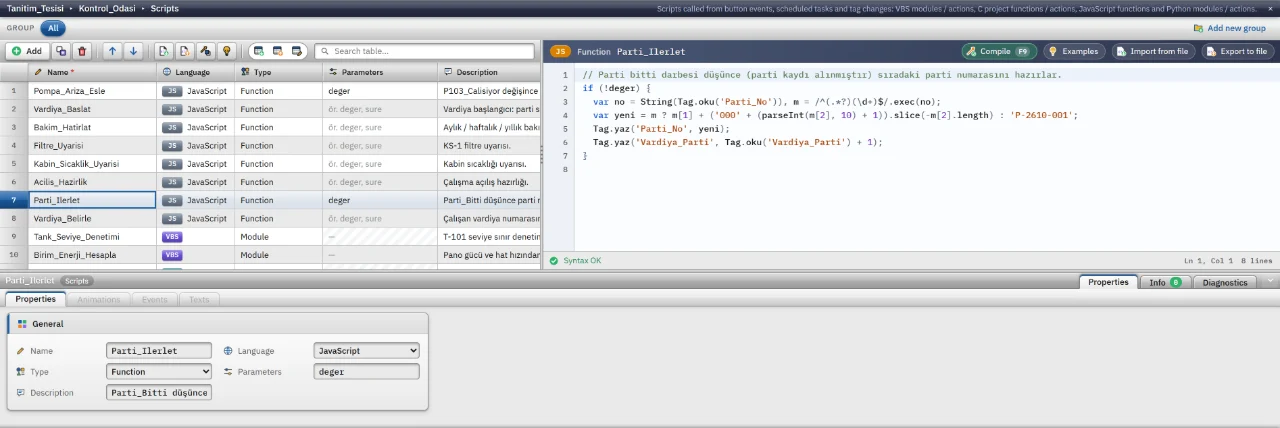
Task: Select the Acilis_Hazirlik row
Action: click(270, 181)
